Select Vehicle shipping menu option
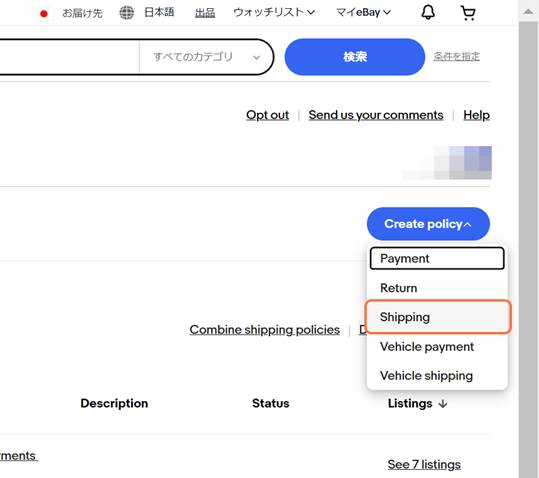The width and height of the screenshot is (539, 478). [x=437, y=375]
